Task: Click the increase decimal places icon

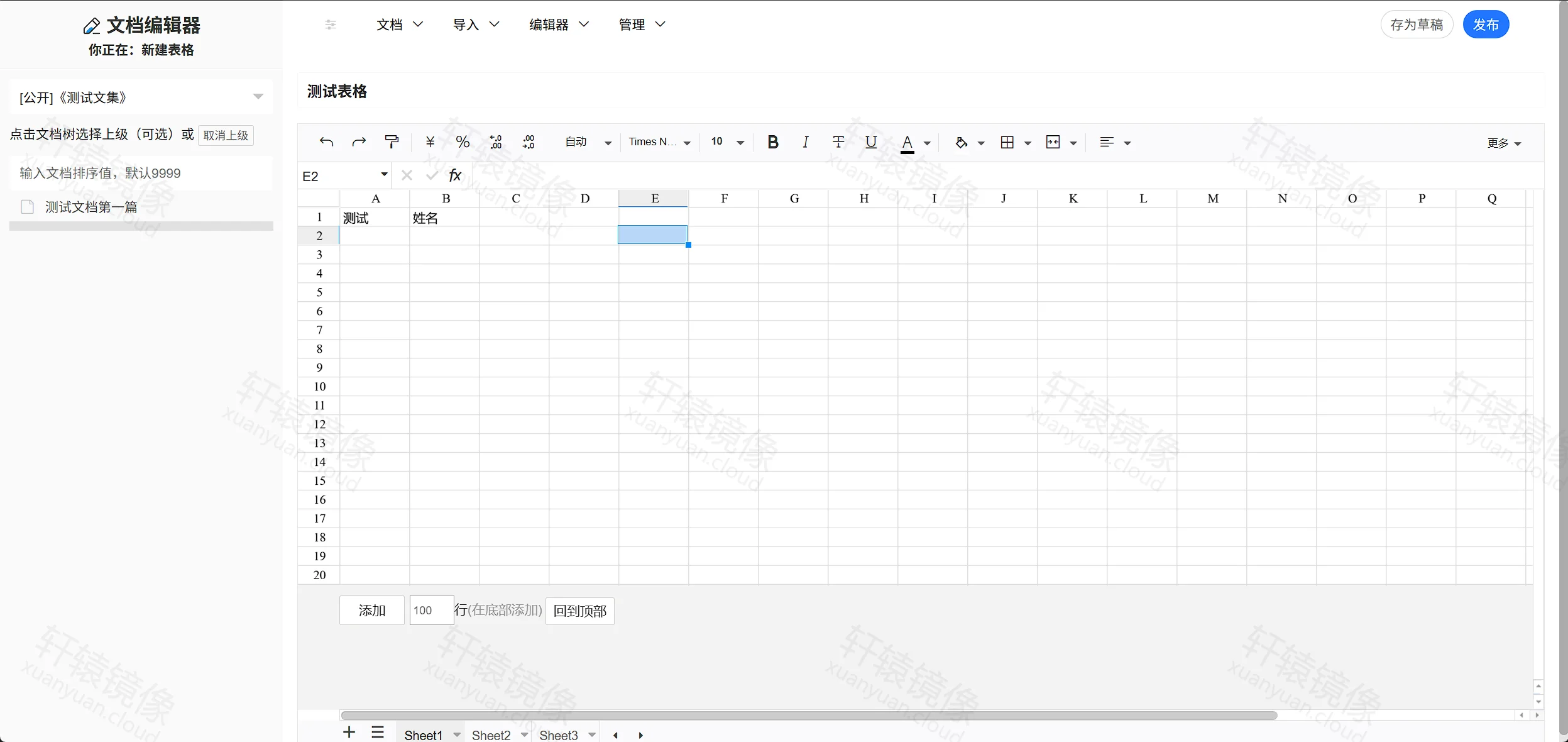Action: [529, 142]
